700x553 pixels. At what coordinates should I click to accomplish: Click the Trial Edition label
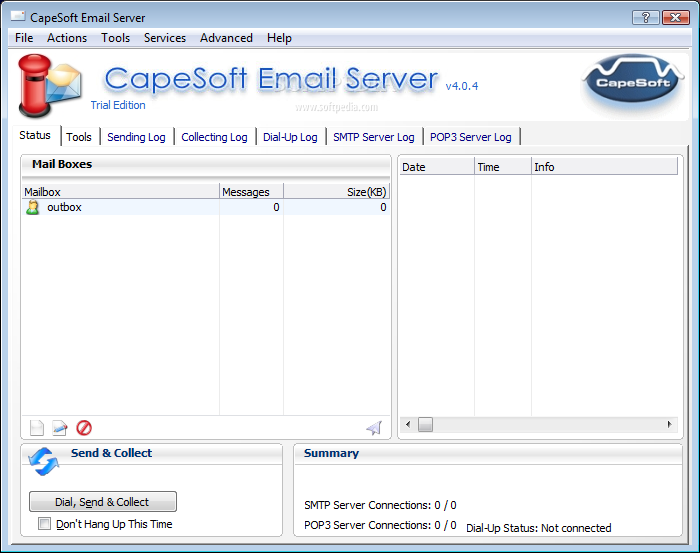coord(118,105)
